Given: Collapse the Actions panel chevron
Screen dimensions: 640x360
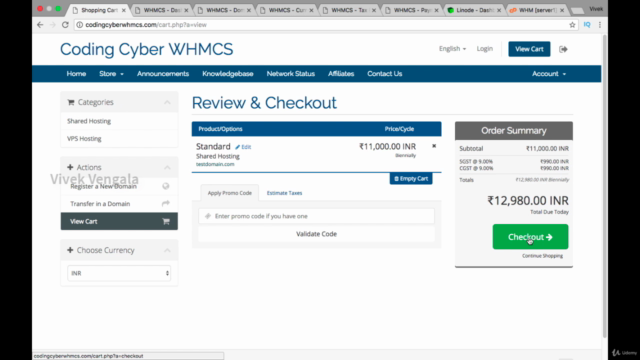Looking at the screenshot, I should coord(167,167).
